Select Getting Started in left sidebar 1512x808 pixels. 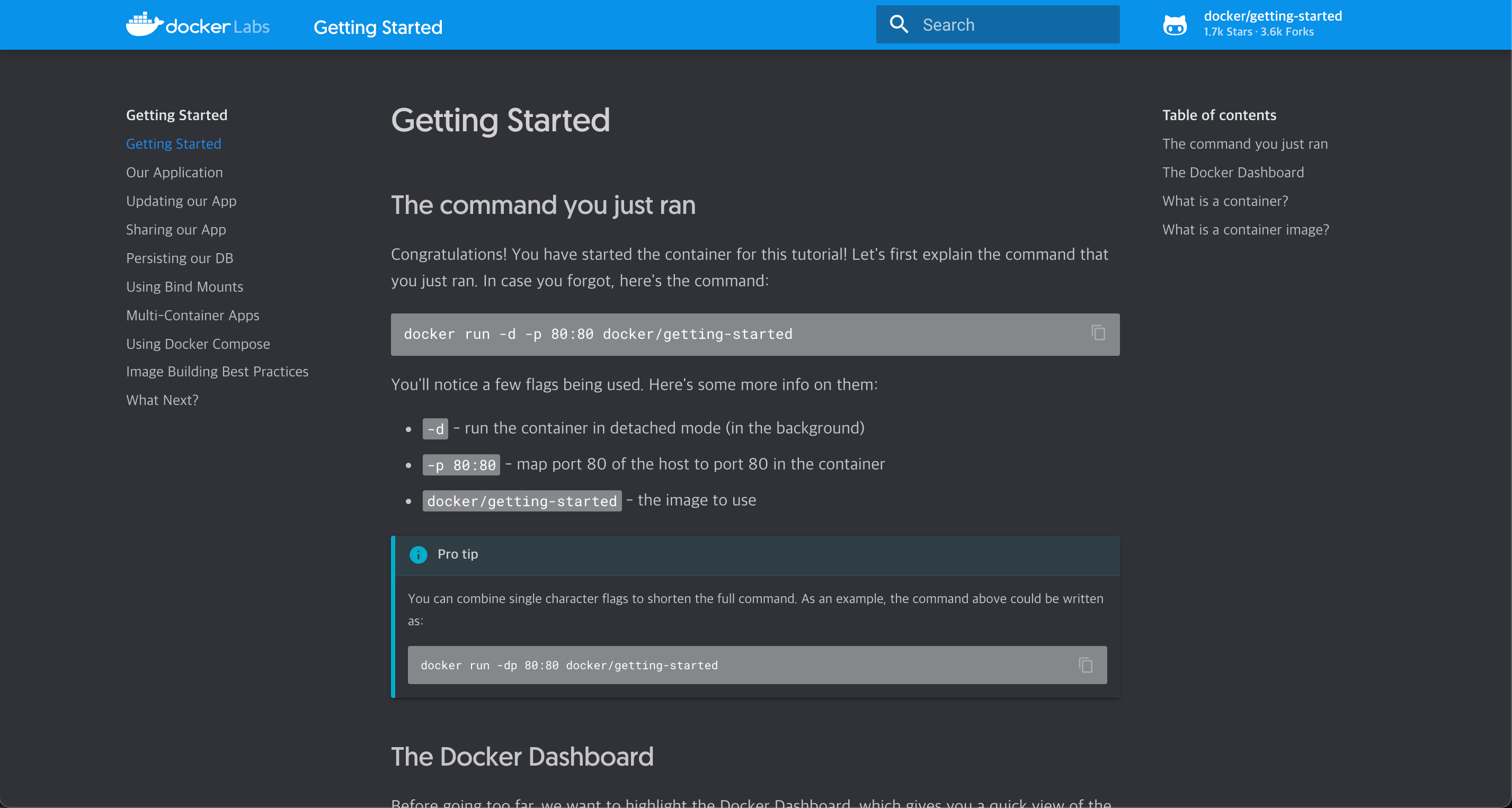pos(174,144)
